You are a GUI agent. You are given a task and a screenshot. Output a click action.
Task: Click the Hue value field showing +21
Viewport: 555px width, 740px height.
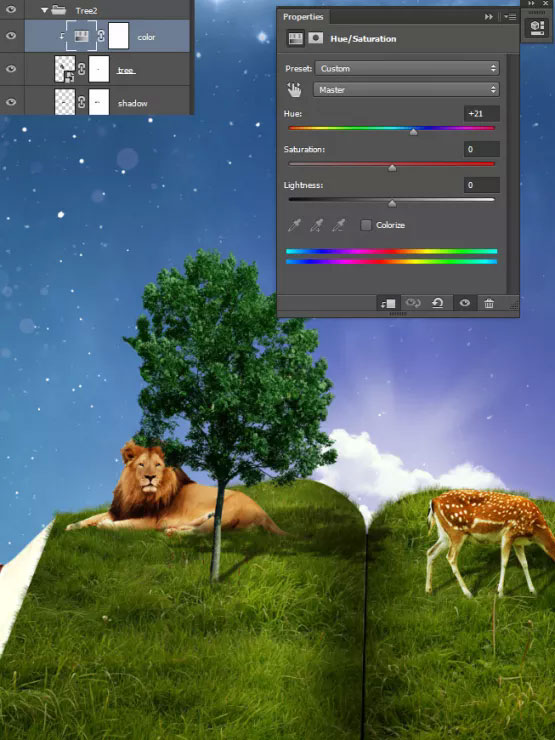click(x=481, y=114)
